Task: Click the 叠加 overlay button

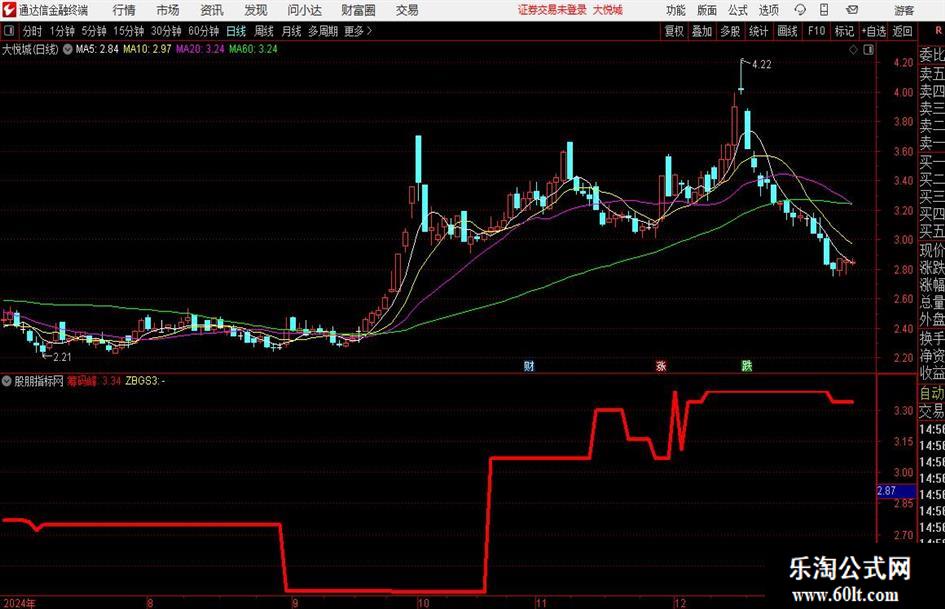Action: tap(702, 31)
